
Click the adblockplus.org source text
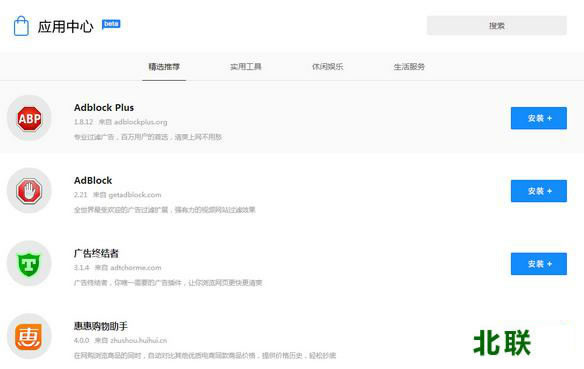(140, 122)
